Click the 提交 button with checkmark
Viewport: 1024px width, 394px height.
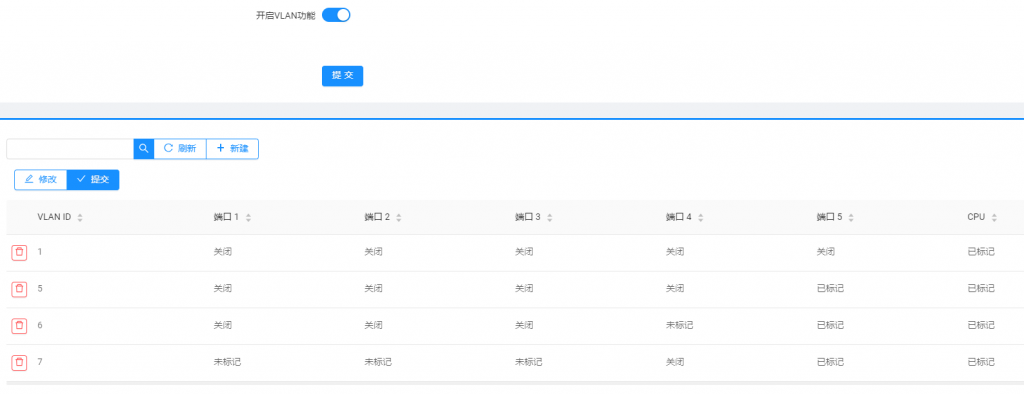tap(93, 180)
